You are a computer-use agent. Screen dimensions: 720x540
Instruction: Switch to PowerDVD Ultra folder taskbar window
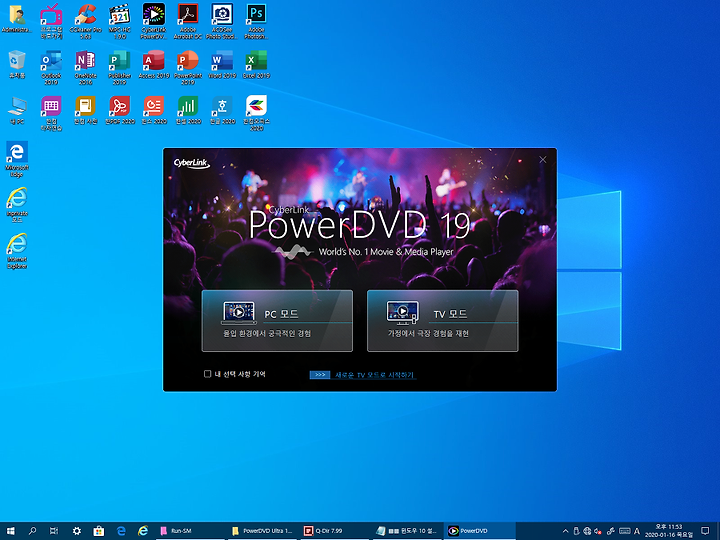[x=262, y=531]
